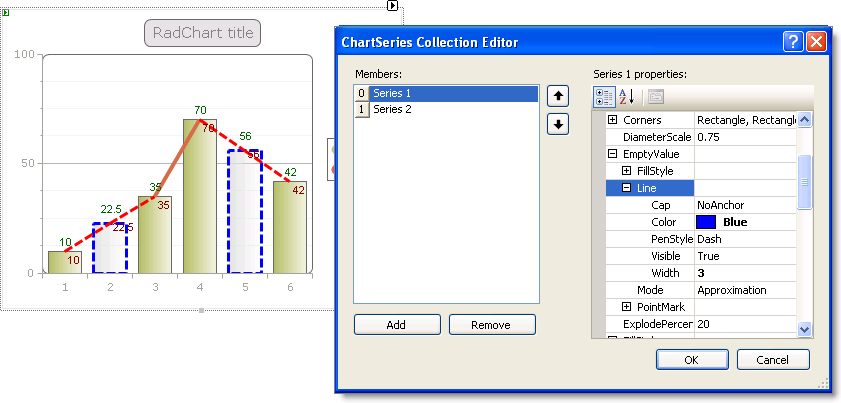
Task: Select Series 1 in Members list
Action: 446,93
